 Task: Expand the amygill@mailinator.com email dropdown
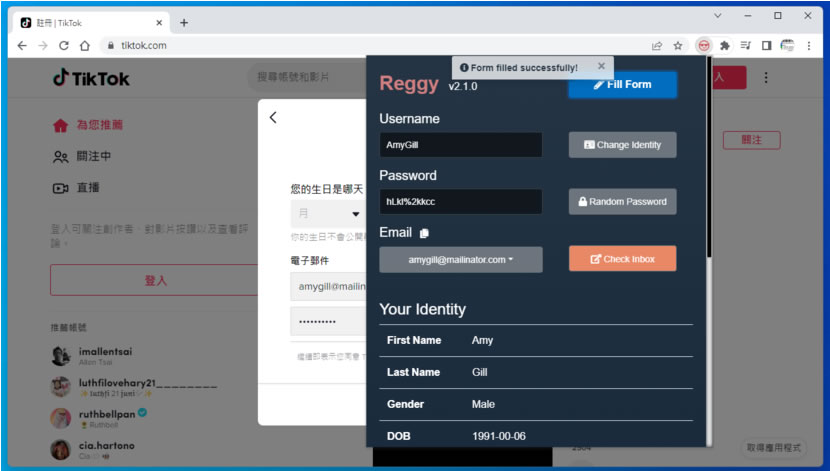tap(461, 259)
